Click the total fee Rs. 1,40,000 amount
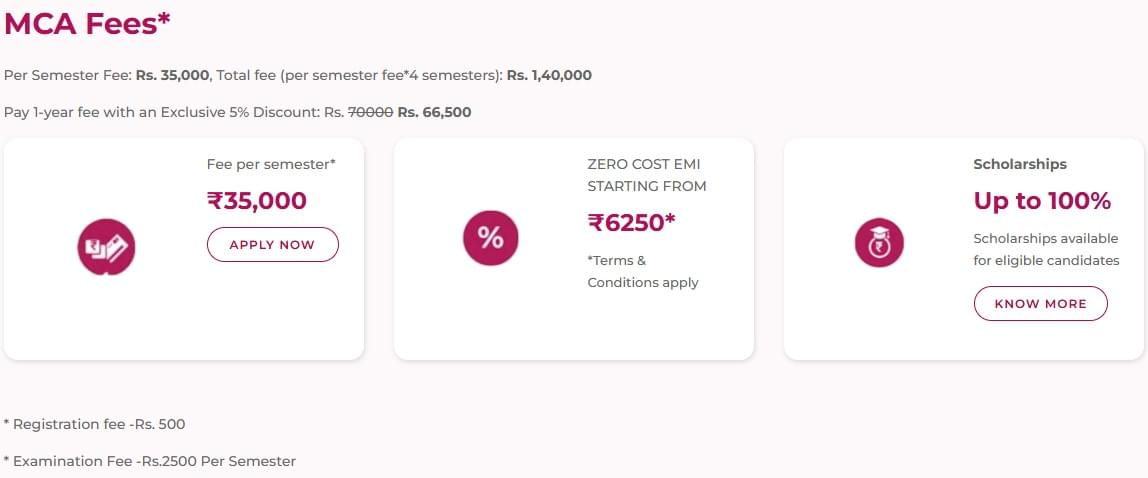The width and height of the screenshot is (1148, 478). [x=549, y=76]
